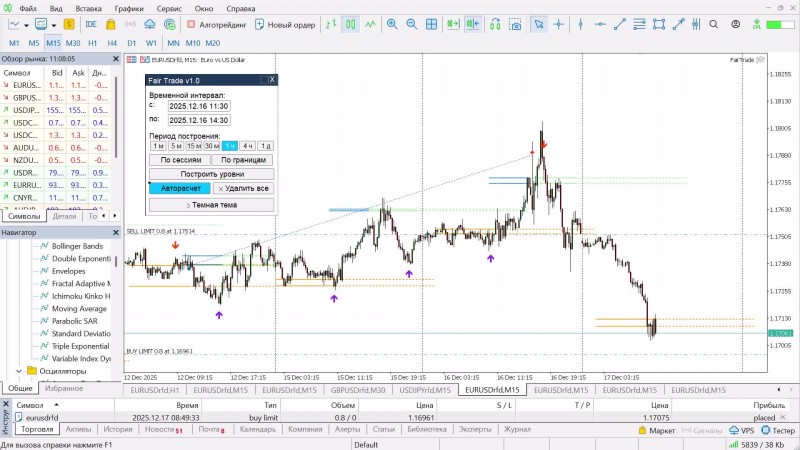Click the По сессиям button

click(x=181, y=160)
